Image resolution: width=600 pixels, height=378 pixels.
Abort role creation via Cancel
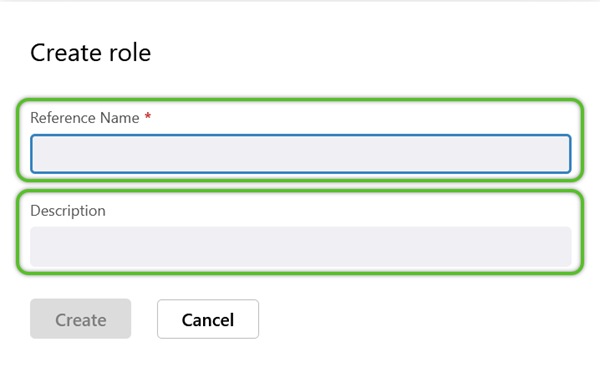(x=208, y=319)
